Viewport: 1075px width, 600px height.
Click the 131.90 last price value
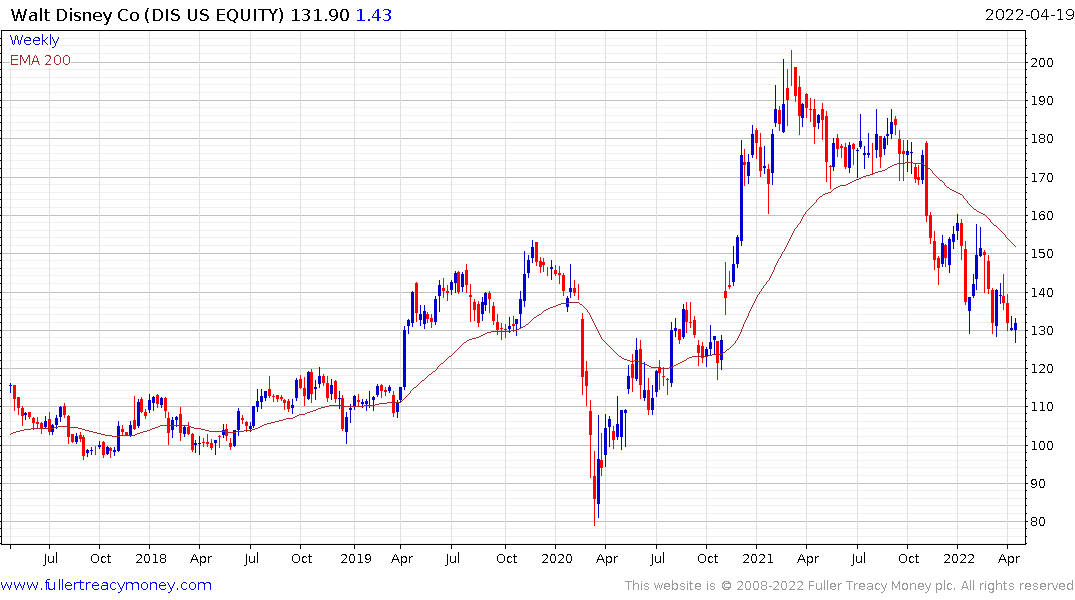(320, 15)
